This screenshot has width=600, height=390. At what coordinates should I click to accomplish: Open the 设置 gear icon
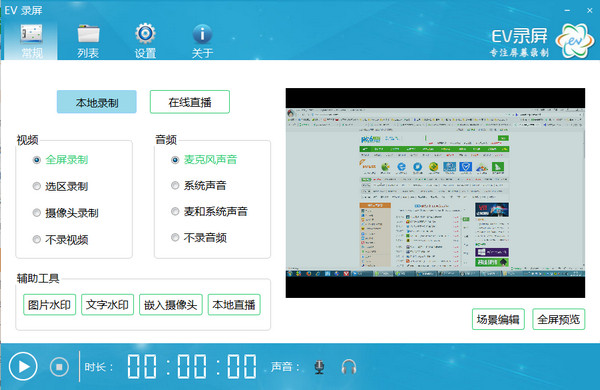pyautogui.click(x=145, y=34)
